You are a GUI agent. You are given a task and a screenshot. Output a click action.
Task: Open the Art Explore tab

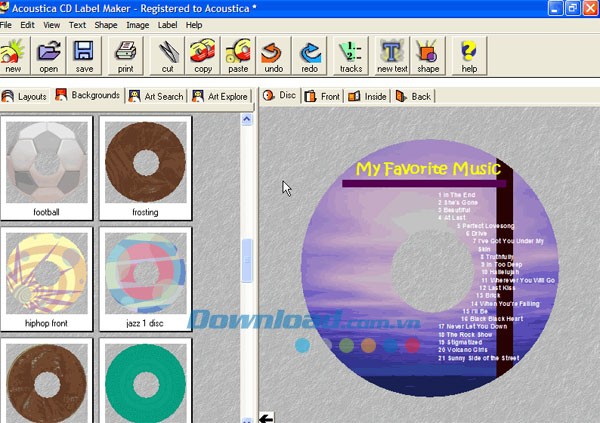pyautogui.click(x=220, y=96)
